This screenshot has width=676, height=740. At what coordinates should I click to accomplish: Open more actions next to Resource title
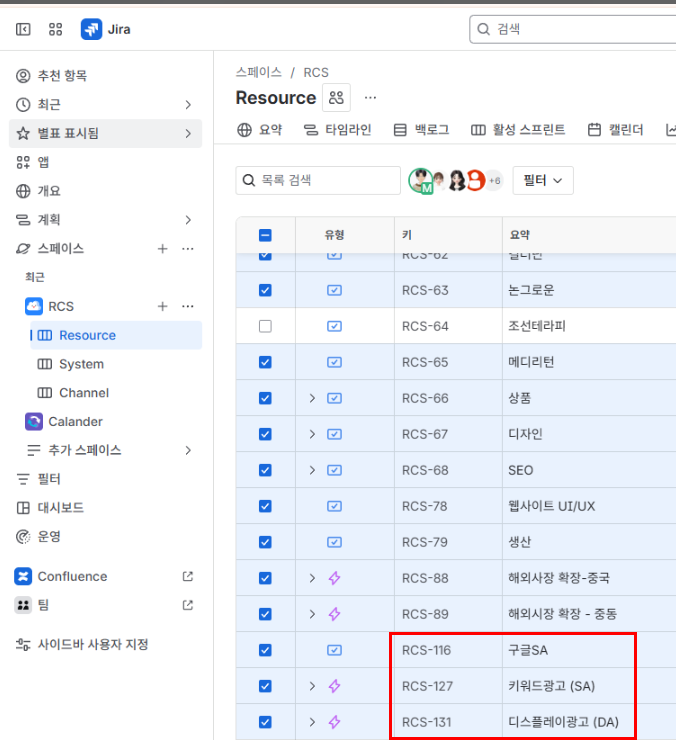371,98
